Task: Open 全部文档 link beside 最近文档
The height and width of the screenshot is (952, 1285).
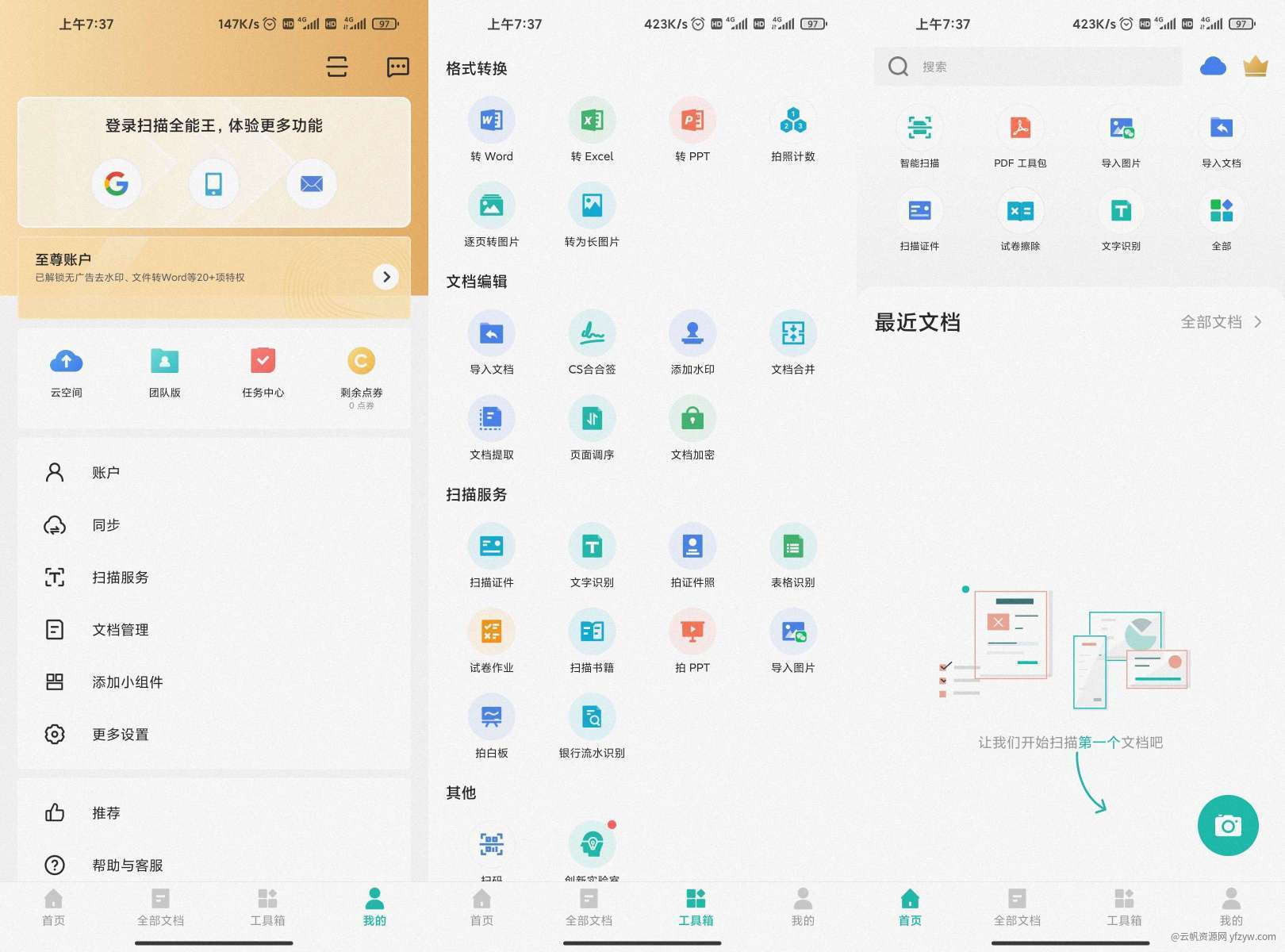Action: pos(1221,322)
